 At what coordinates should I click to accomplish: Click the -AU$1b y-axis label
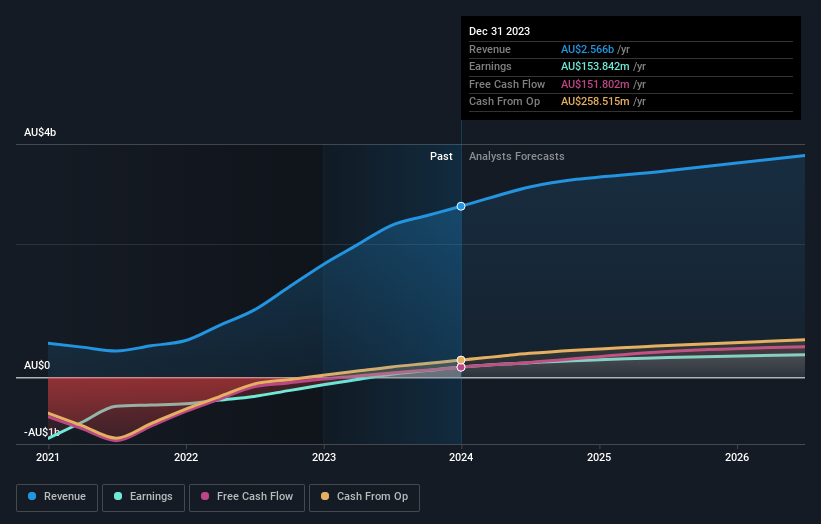pos(41,432)
